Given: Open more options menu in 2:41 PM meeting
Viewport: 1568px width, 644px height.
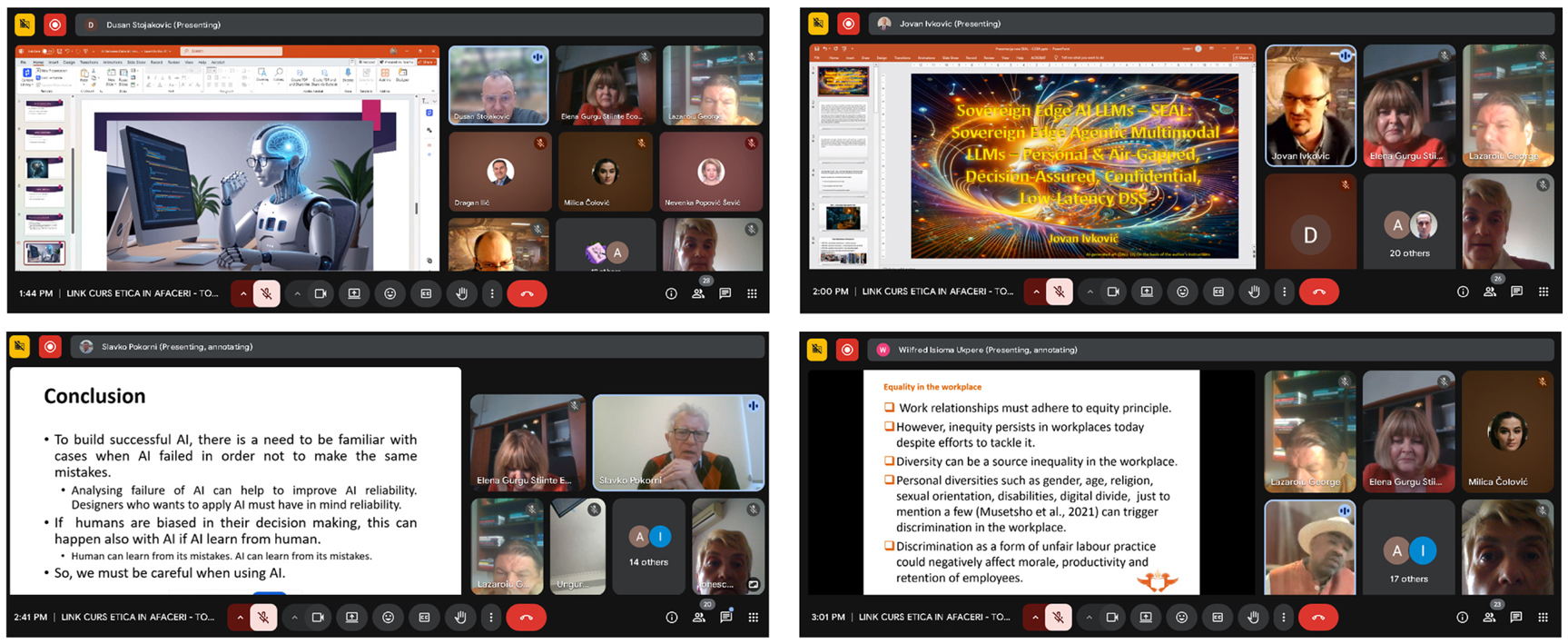Looking at the screenshot, I should pyautogui.click(x=491, y=618).
